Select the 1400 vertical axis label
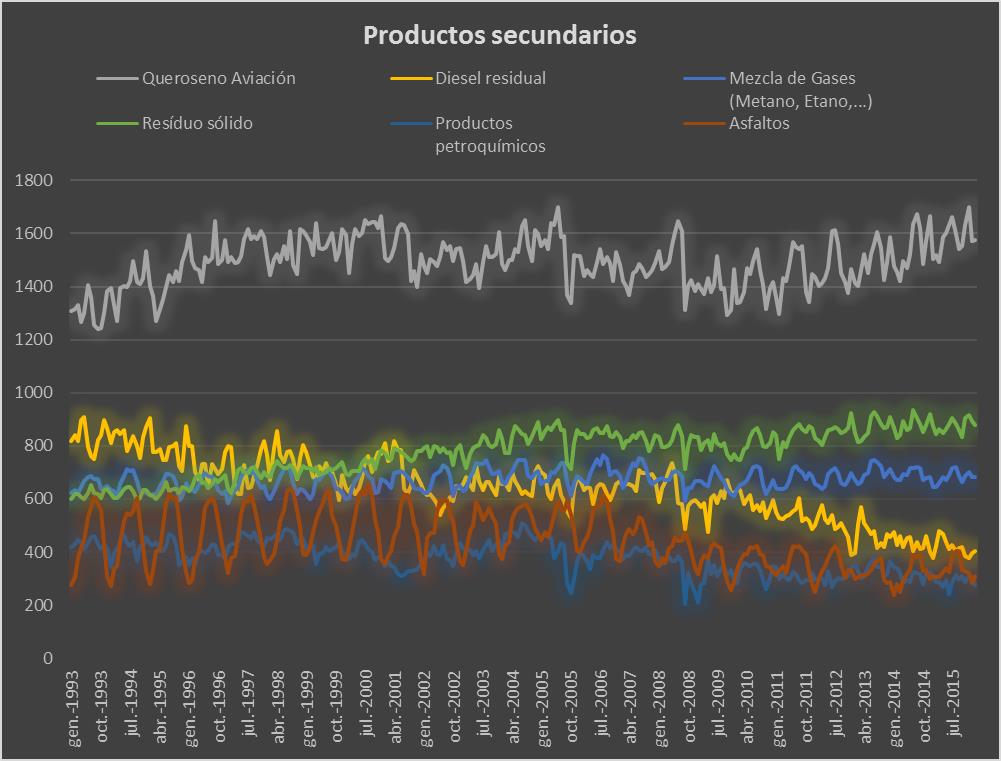The width and height of the screenshot is (1001, 761). 33,287
